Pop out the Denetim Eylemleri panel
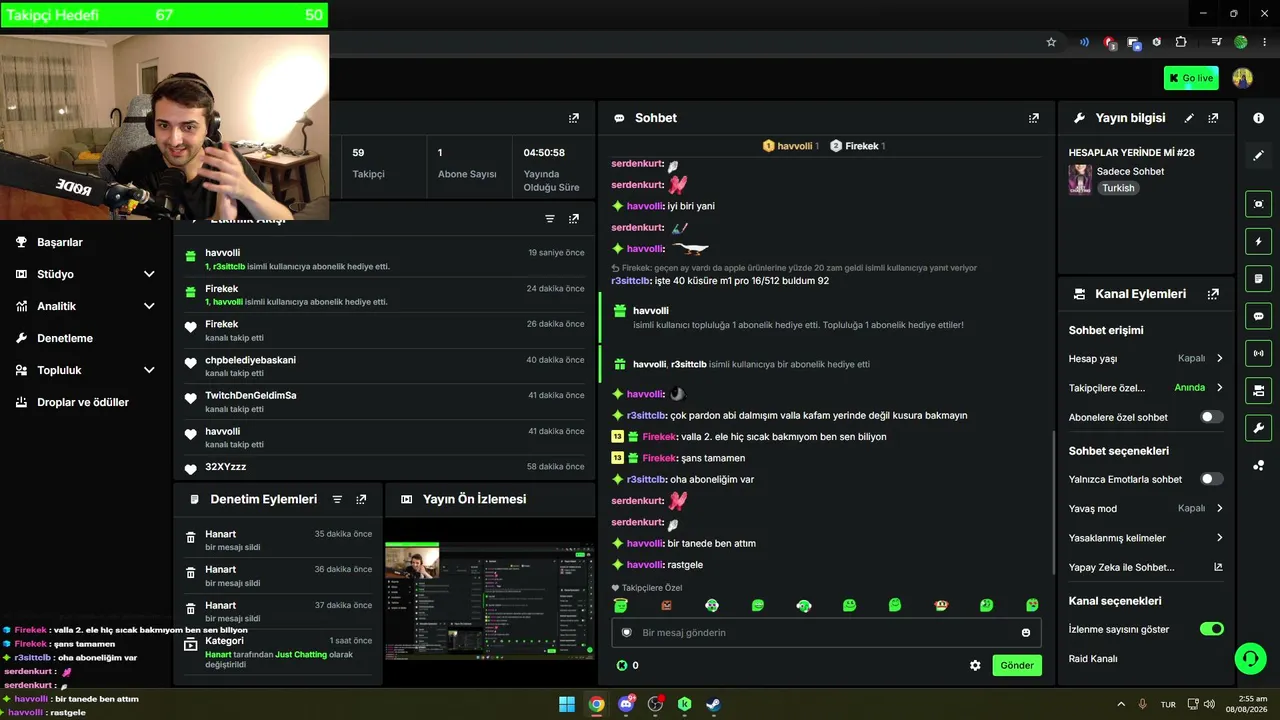Image resolution: width=1280 pixels, height=720 pixels. pos(361,499)
